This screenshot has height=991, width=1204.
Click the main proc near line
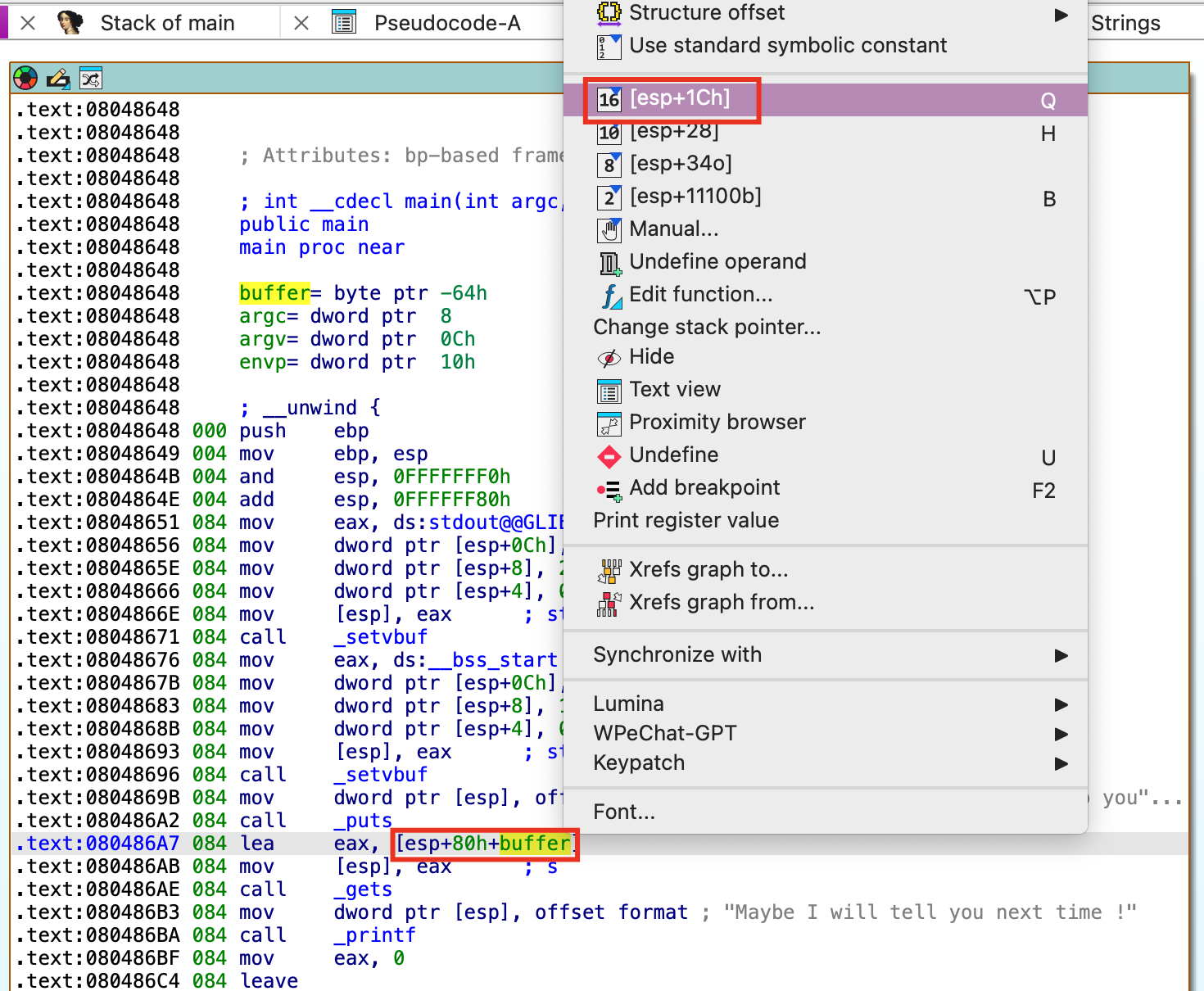[322, 247]
